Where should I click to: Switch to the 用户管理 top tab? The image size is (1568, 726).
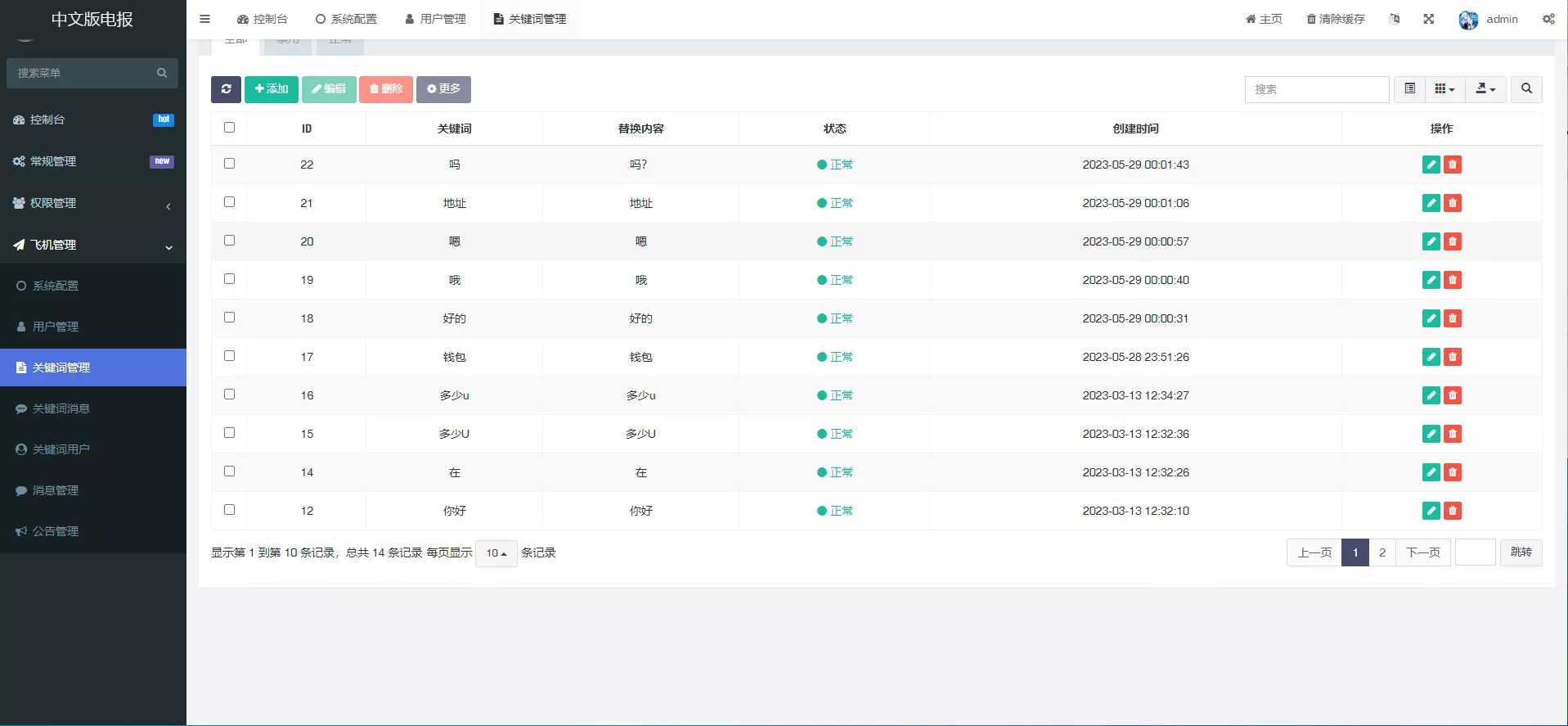436,19
